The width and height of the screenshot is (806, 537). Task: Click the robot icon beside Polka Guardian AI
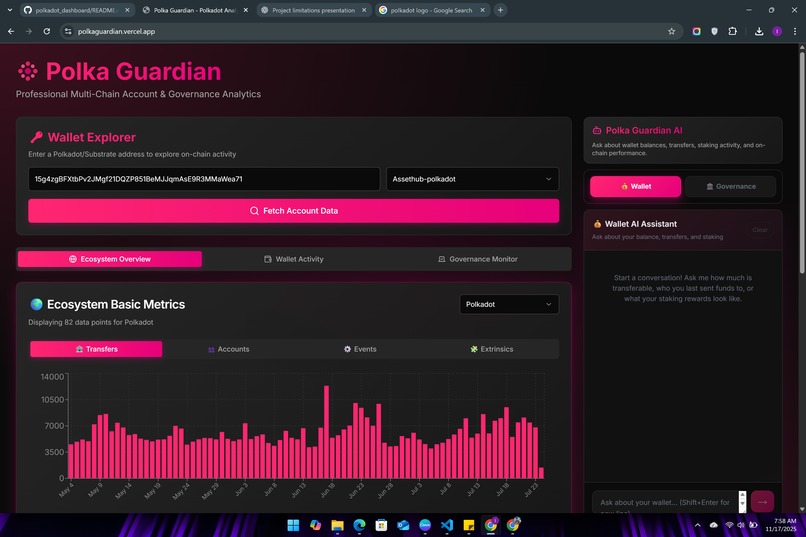597,131
